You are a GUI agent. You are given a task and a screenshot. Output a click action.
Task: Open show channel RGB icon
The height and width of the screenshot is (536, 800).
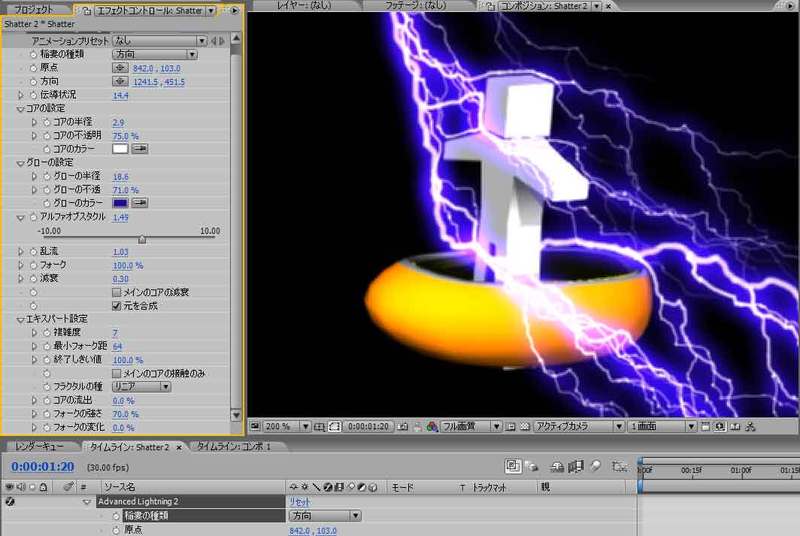(x=432, y=426)
